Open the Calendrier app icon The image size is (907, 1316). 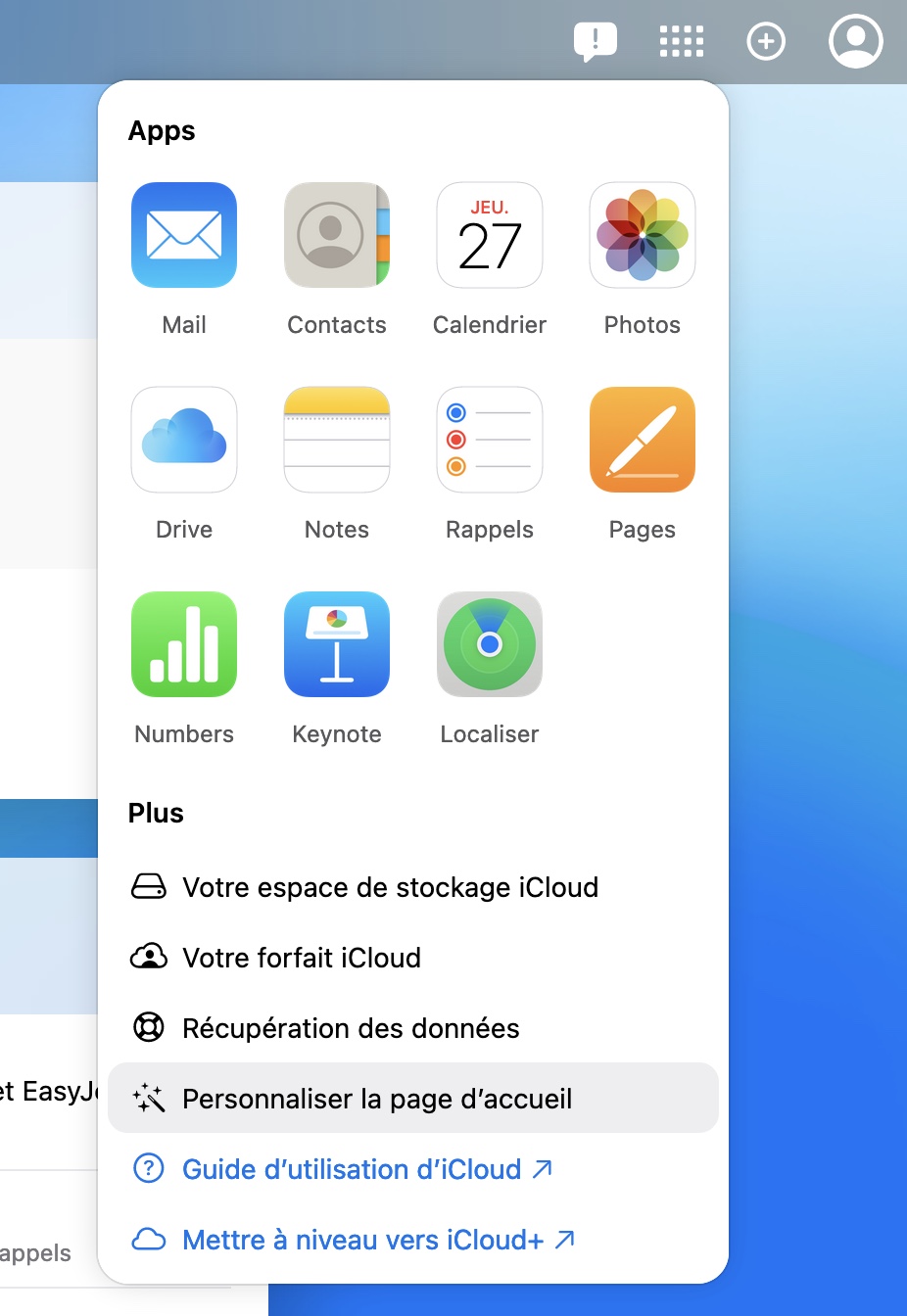490,235
